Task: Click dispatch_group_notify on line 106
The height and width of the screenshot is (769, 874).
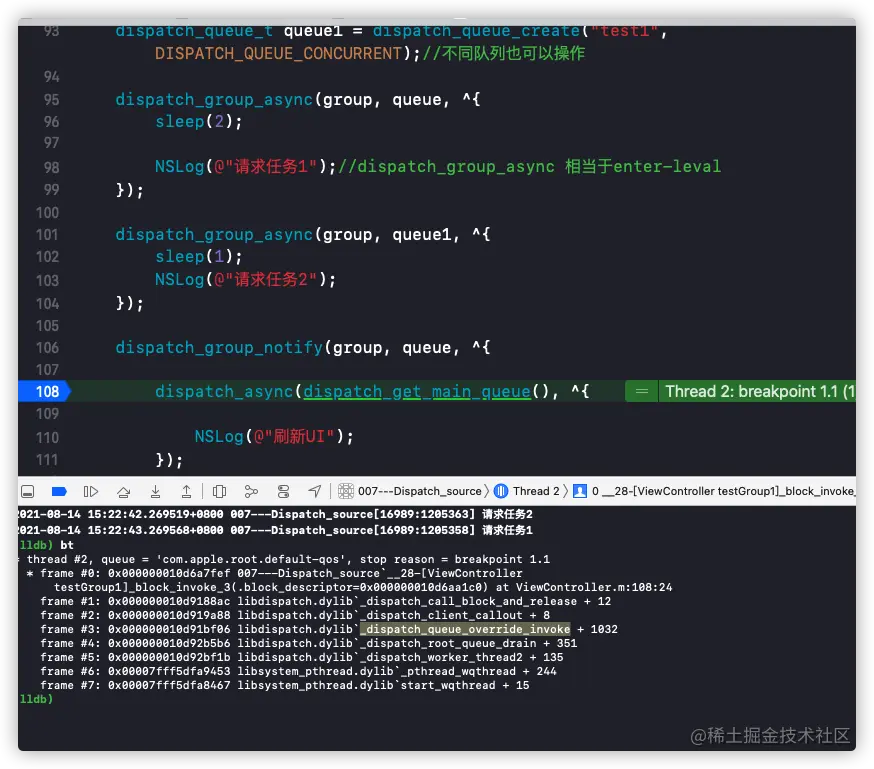Action: pyautogui.click(x=218, y=348)
